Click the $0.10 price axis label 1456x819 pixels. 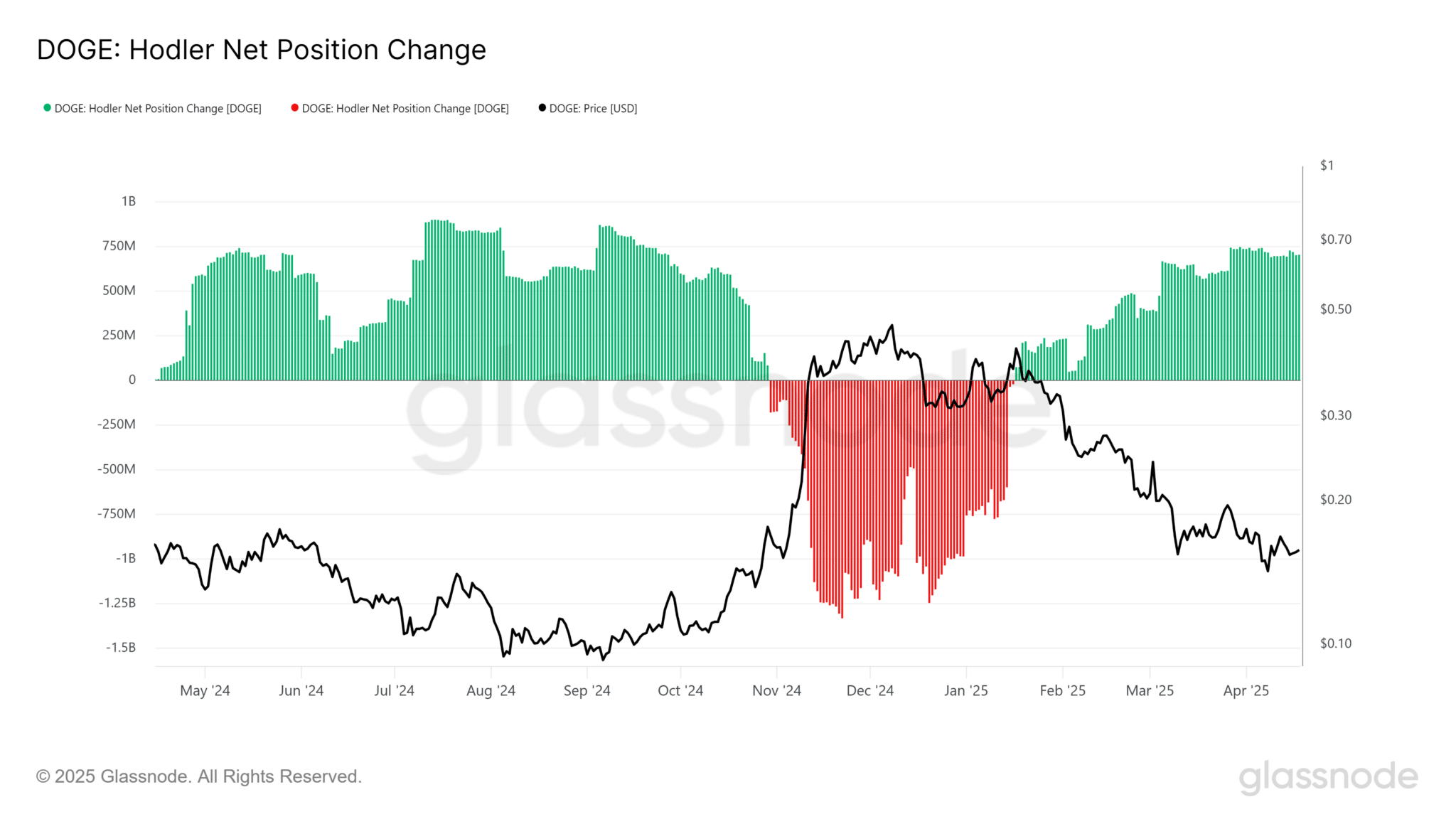pyautogui.click(x=1335, y=643)
